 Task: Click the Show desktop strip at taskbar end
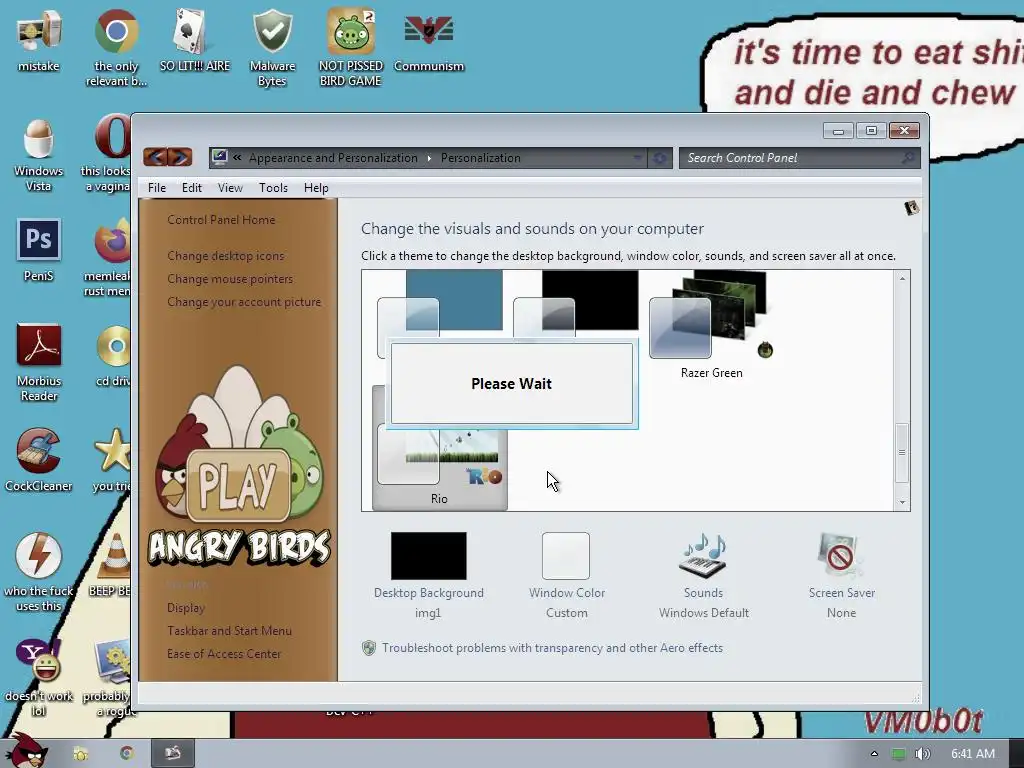click(1016, 753)
